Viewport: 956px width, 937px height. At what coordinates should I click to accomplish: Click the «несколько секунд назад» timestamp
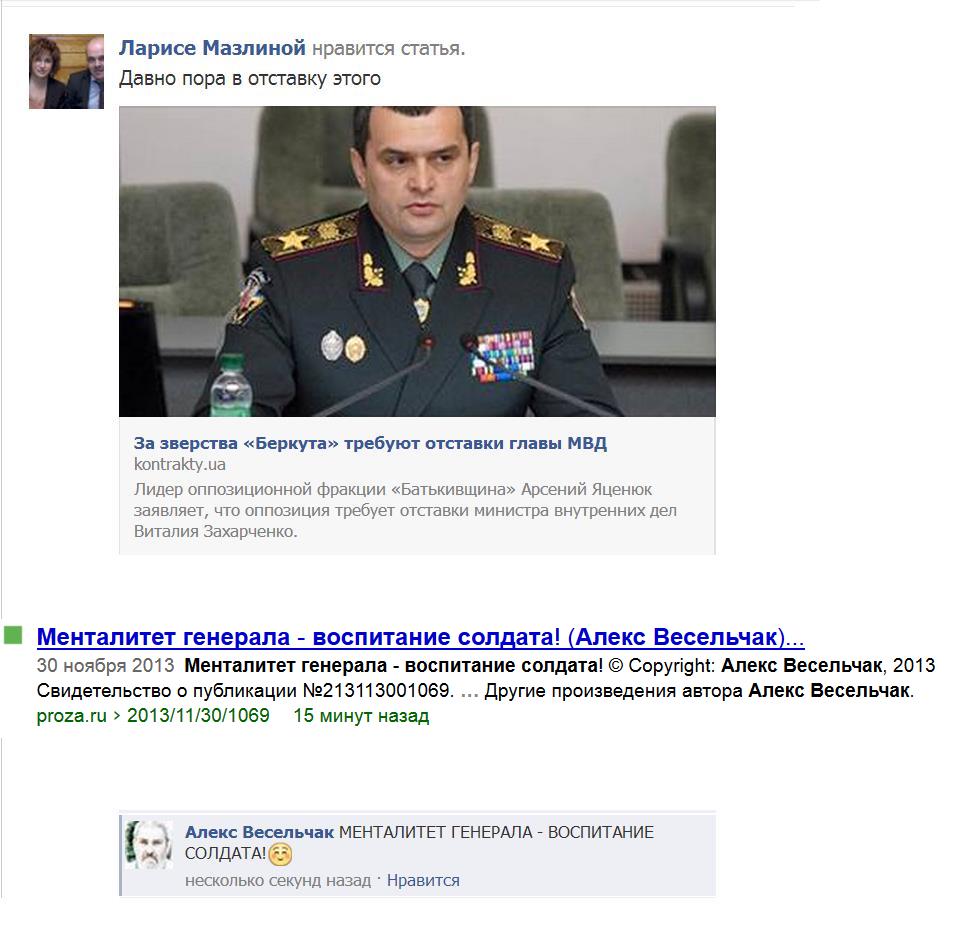point(278,881)
